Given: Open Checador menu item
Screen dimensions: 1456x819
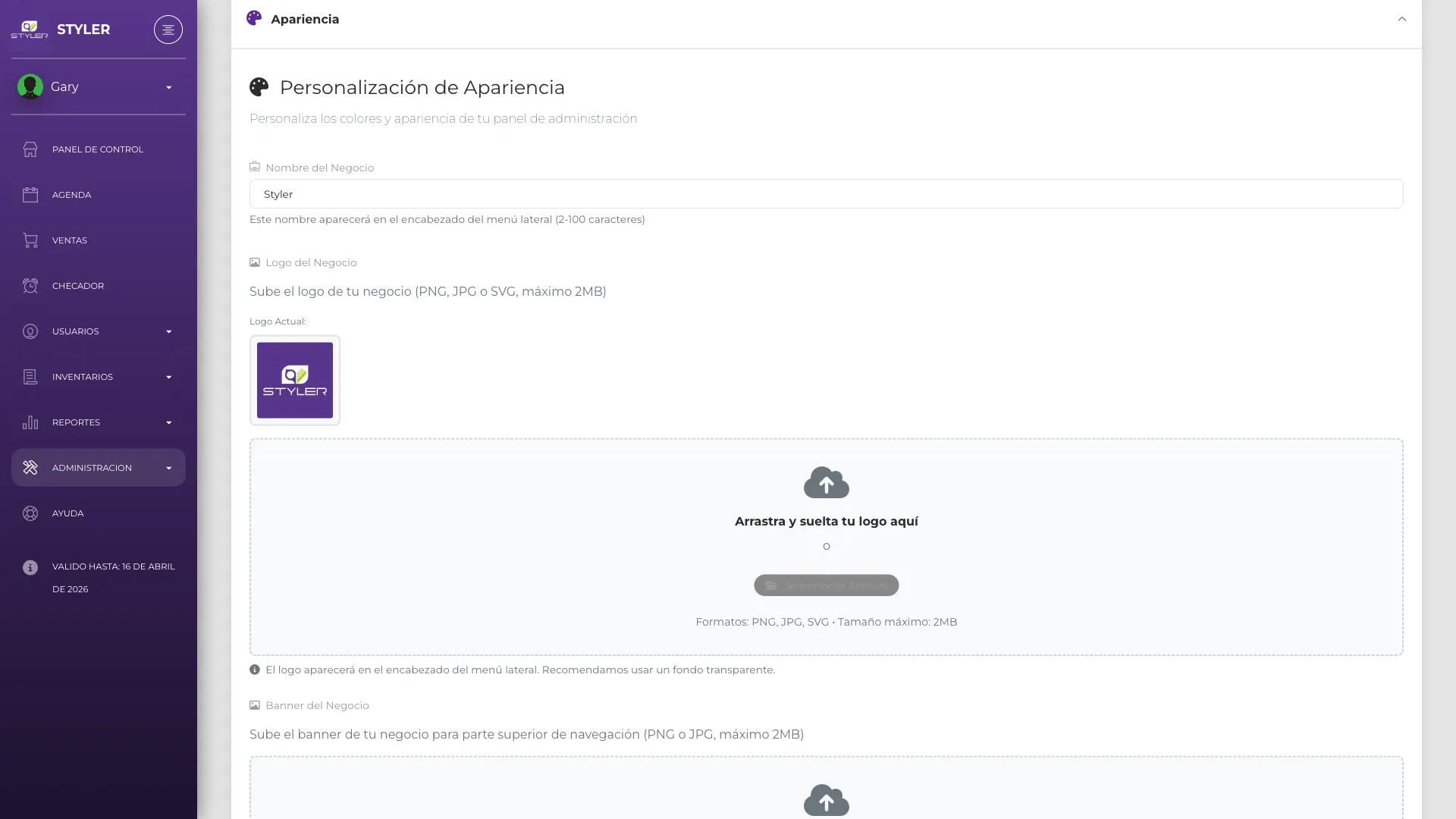Looking at the screenshot, I should click(99, 286).
